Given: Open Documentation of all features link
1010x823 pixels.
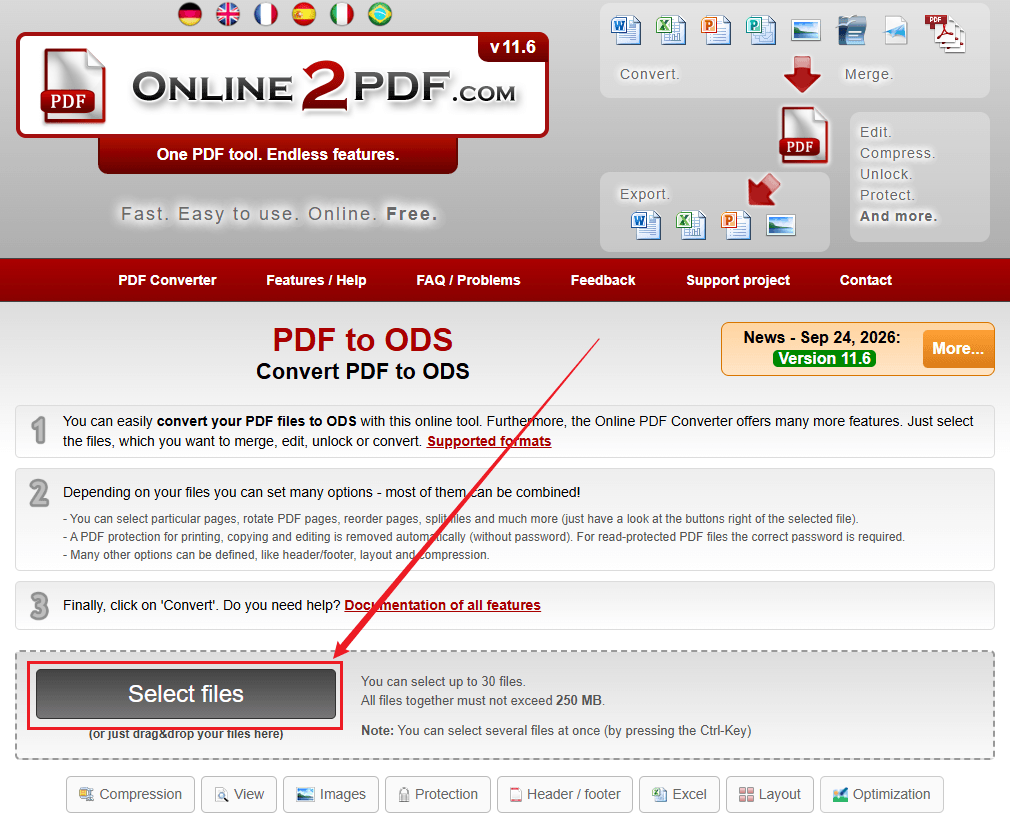Looking at the screenshot, I should tap(443, 605).
